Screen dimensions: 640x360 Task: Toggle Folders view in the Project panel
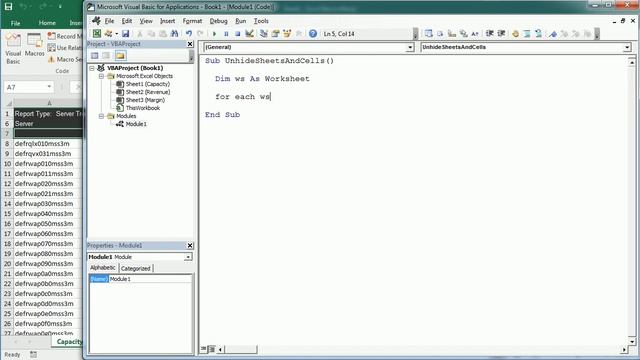pos(120,56)
